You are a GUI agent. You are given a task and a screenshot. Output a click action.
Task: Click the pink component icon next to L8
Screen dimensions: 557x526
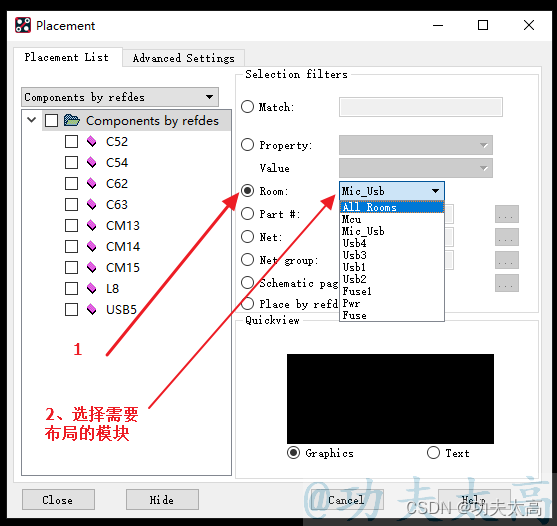pyautogui.click(x=92, y=288)
